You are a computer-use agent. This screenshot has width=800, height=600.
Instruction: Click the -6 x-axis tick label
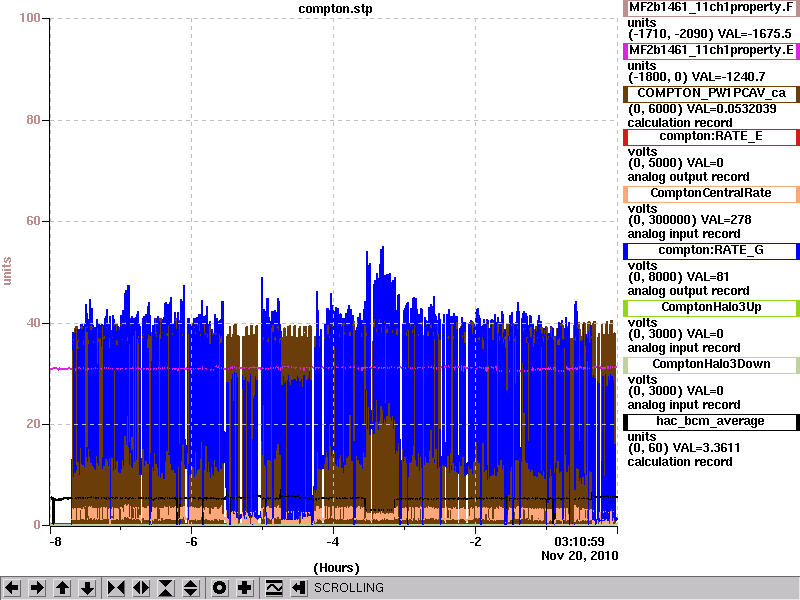(191, 542)
